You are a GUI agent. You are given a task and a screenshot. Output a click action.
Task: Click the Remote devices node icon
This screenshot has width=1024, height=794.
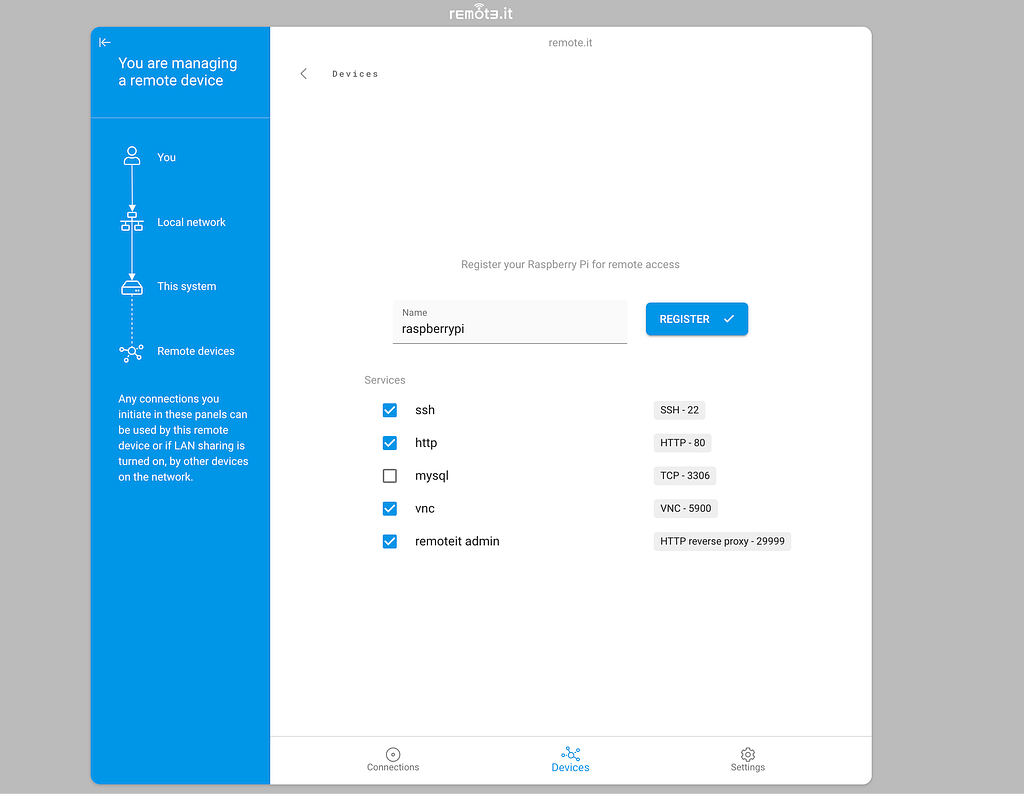[132, 352]
